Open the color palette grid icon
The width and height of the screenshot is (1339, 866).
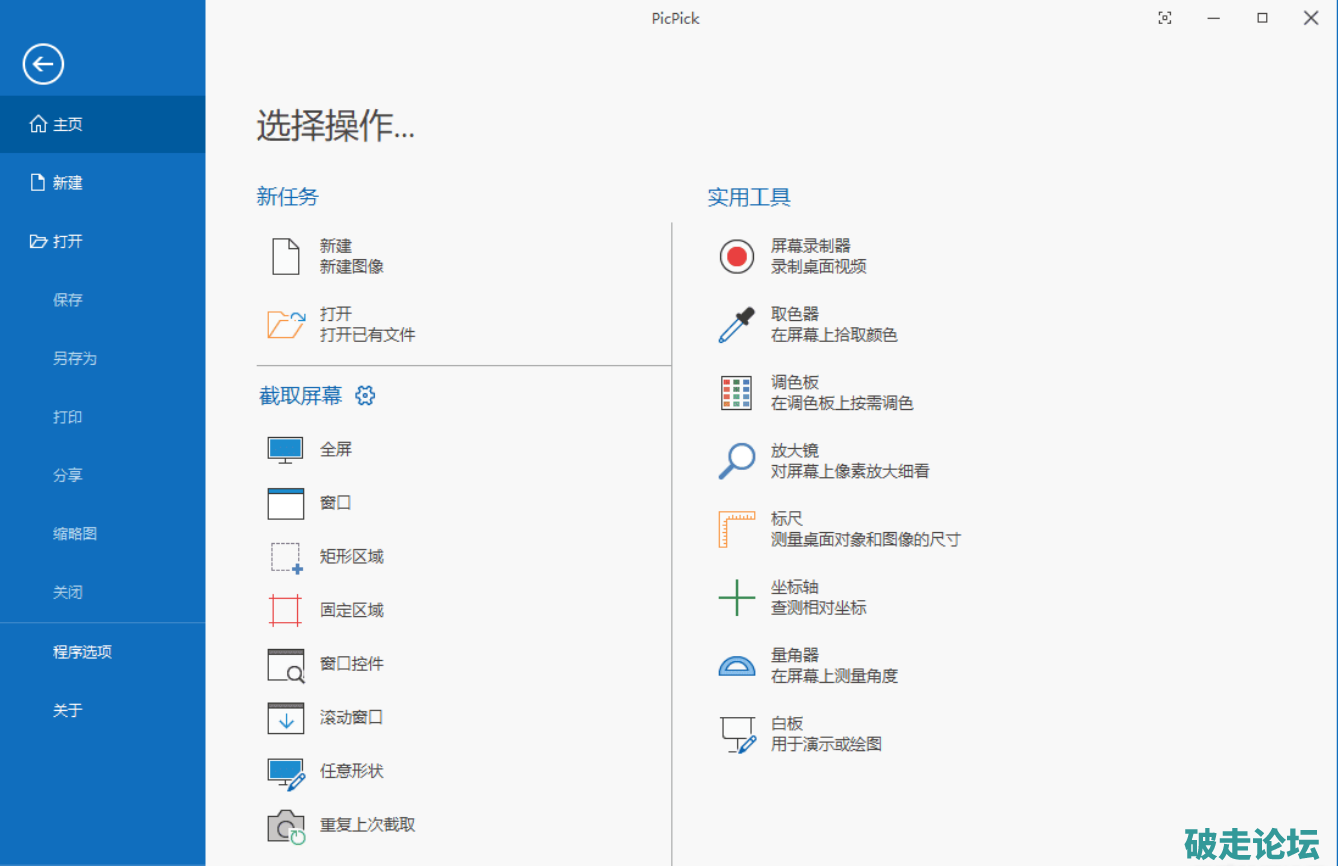[x=737, y=393]
